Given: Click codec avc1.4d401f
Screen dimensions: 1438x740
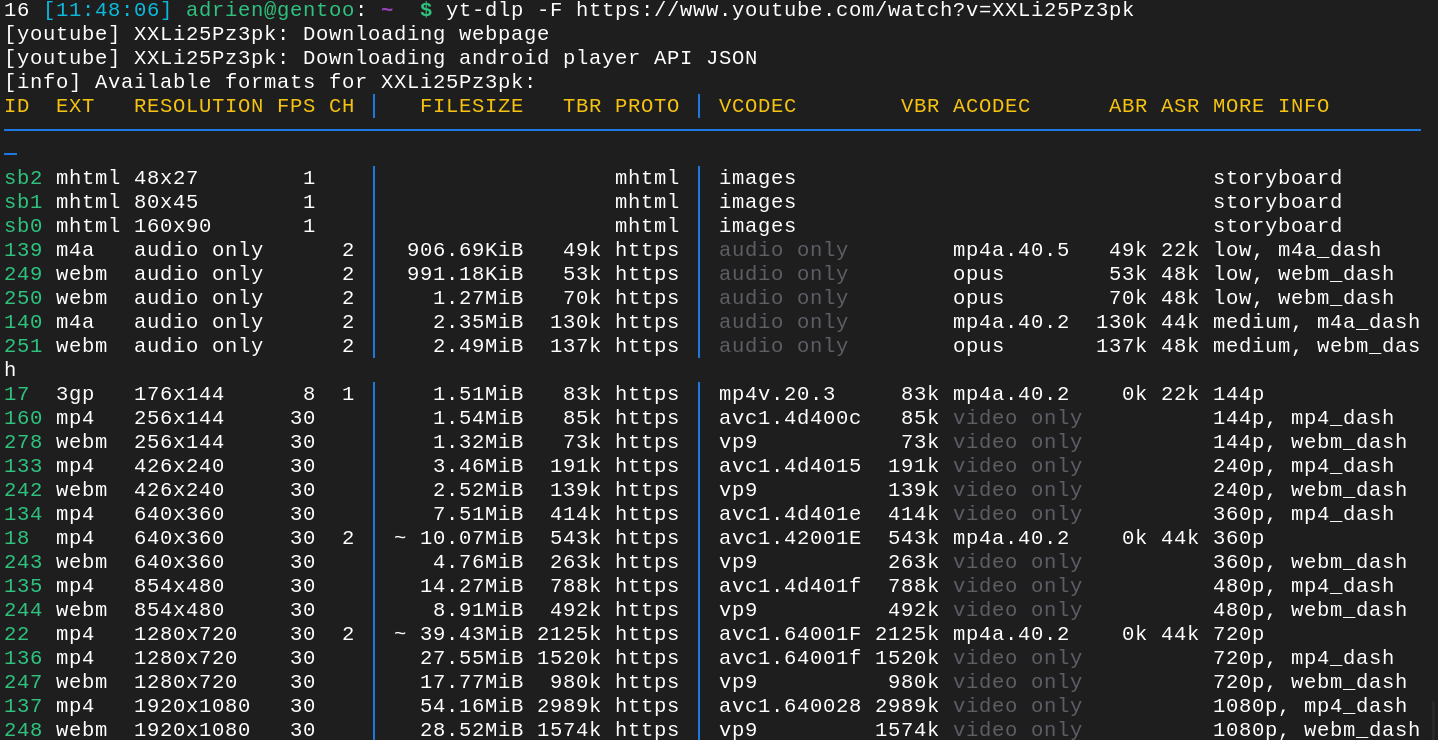Looking at the screenshot, I should (790, 586).
